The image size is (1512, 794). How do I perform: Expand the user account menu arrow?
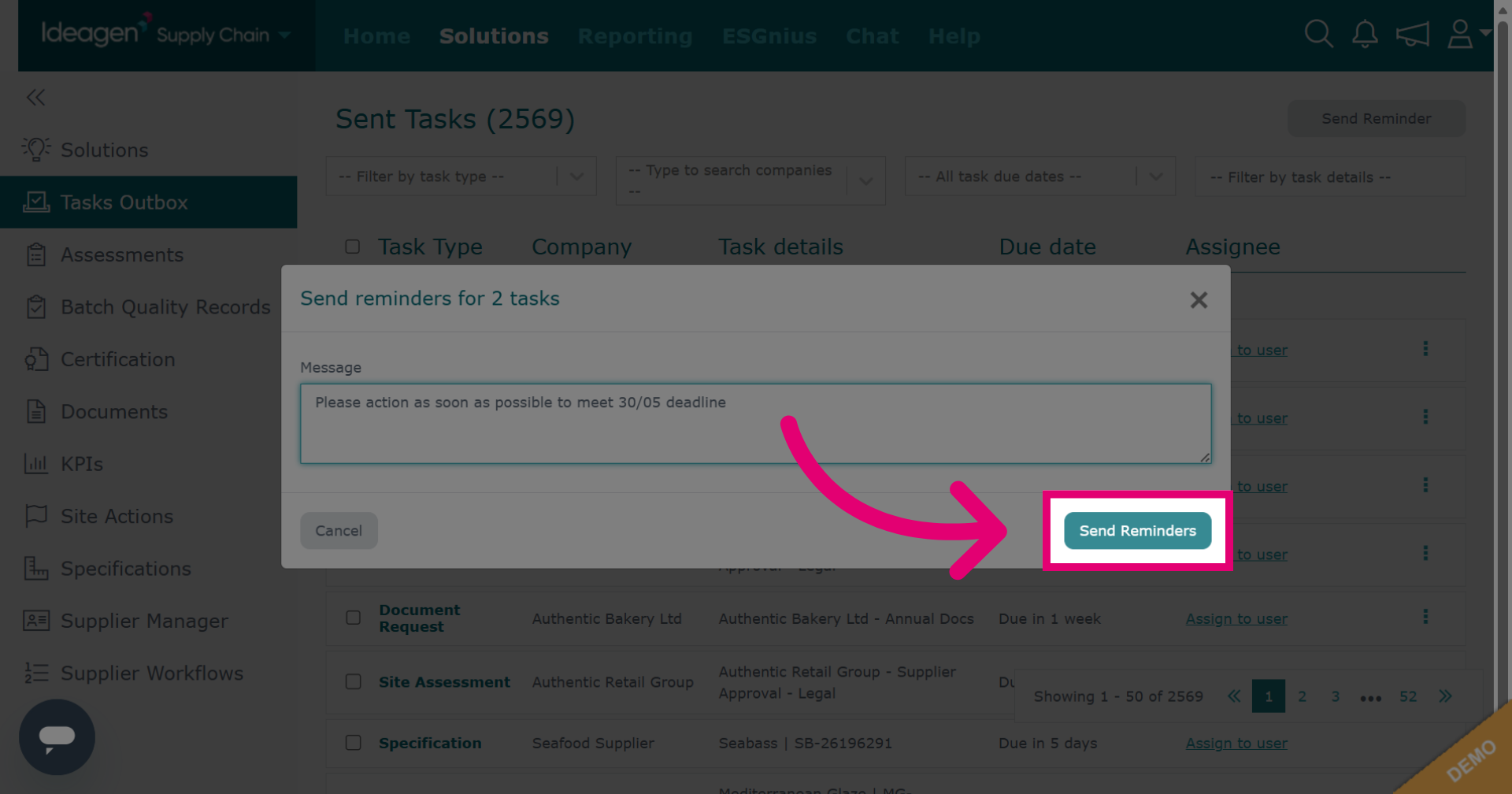pyautogui.click(x=1485, y=32)
